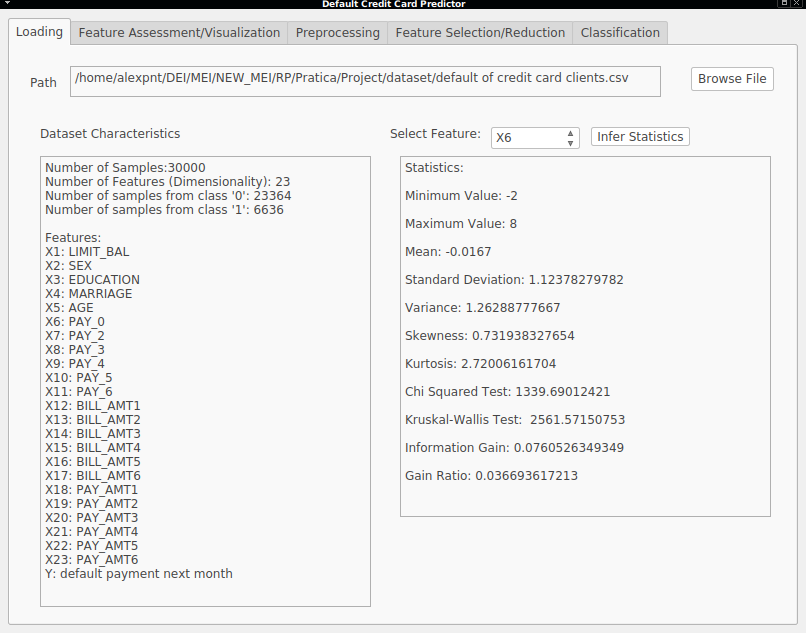
Task: Close the Default Credit Card Predictor window
Action: click(797, 3)
